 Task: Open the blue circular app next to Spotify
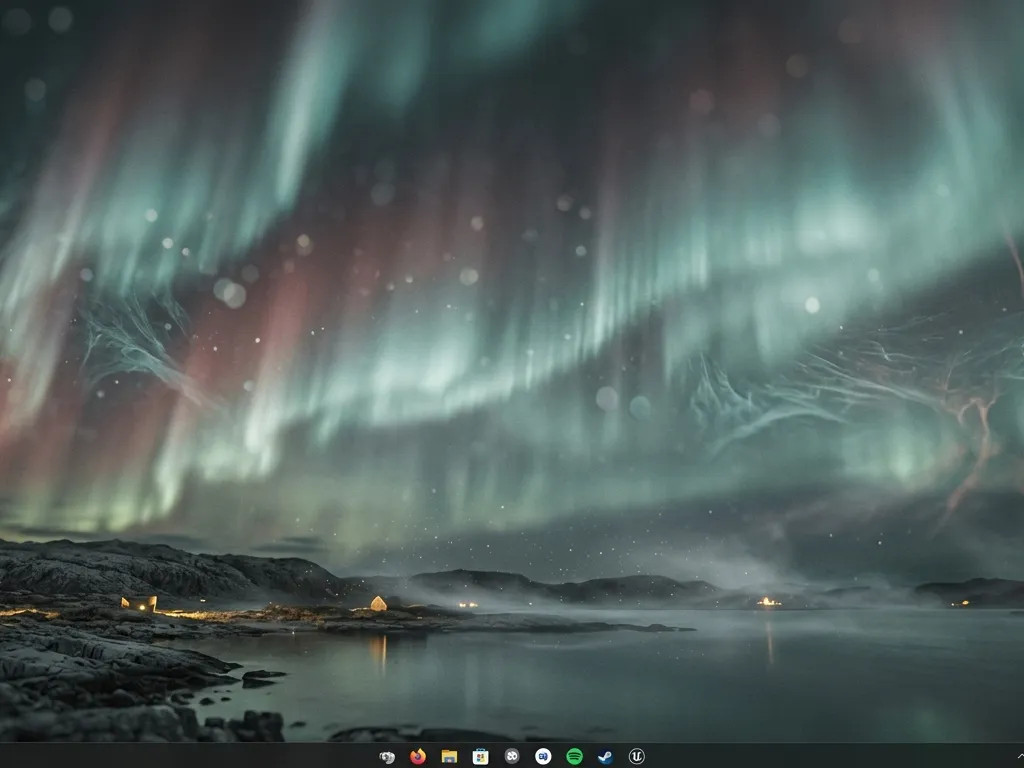click(x=543, y=757)
